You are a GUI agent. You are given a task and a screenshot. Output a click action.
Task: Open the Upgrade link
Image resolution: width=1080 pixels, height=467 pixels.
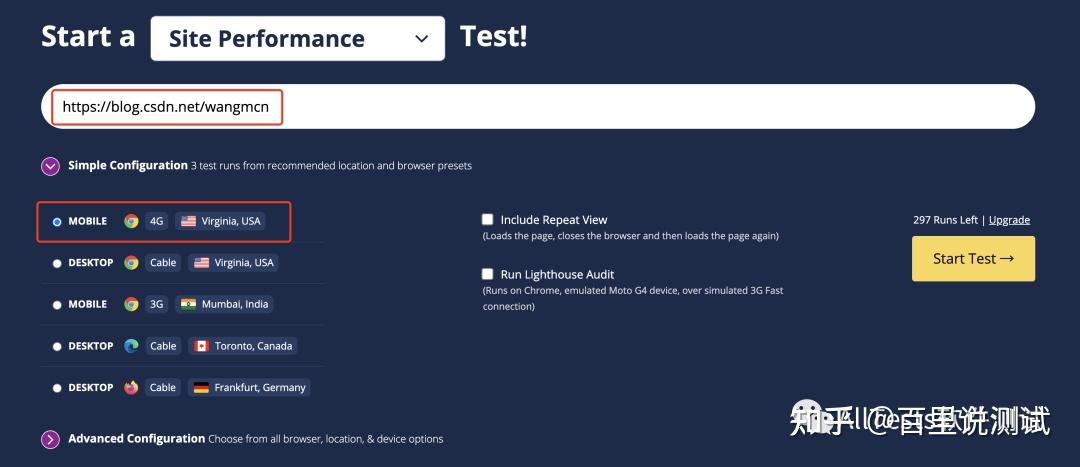[x=1009, y=220]
